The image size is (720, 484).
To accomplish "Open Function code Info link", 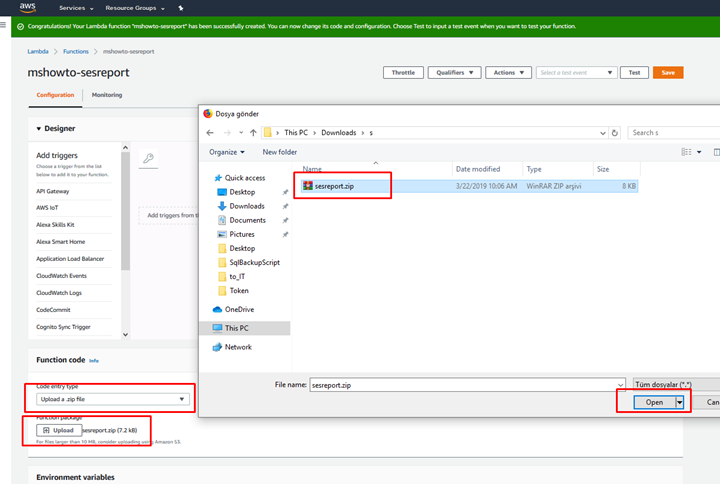I will tap(94, 361).
